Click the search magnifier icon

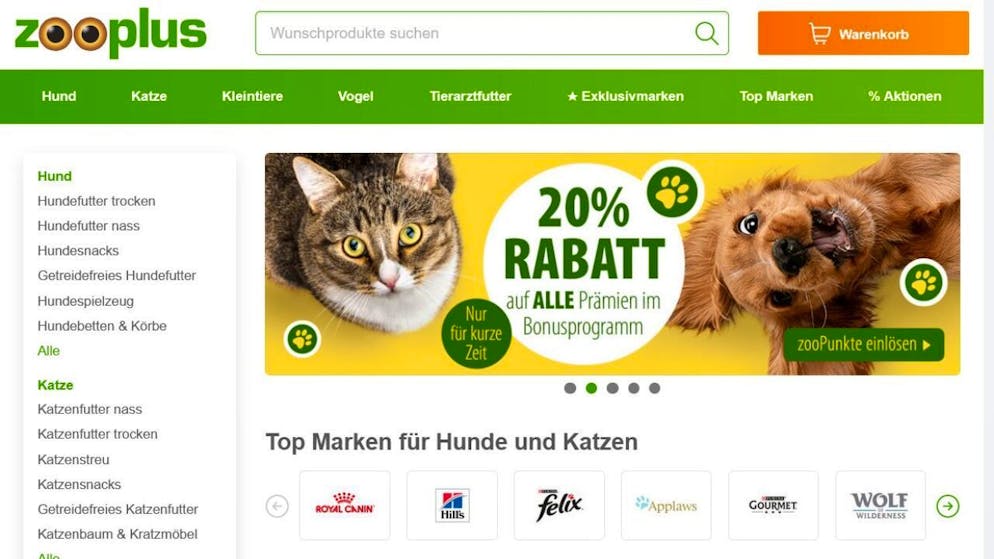pyautogui.click(x=706, y=33)
